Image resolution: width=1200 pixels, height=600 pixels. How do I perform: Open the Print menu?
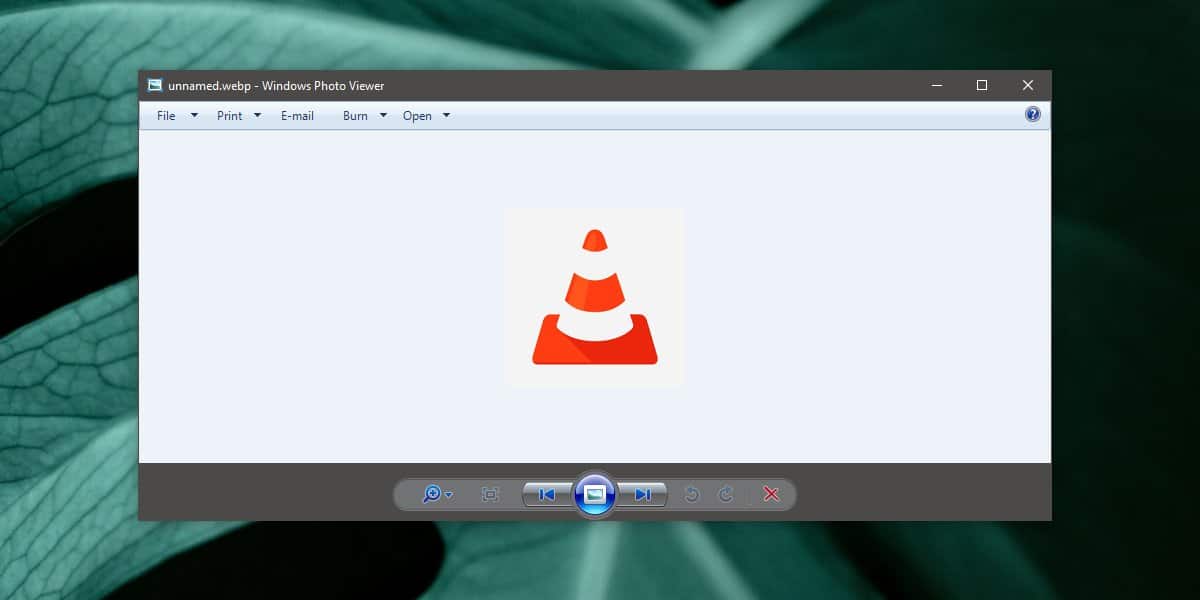[230, 116]
